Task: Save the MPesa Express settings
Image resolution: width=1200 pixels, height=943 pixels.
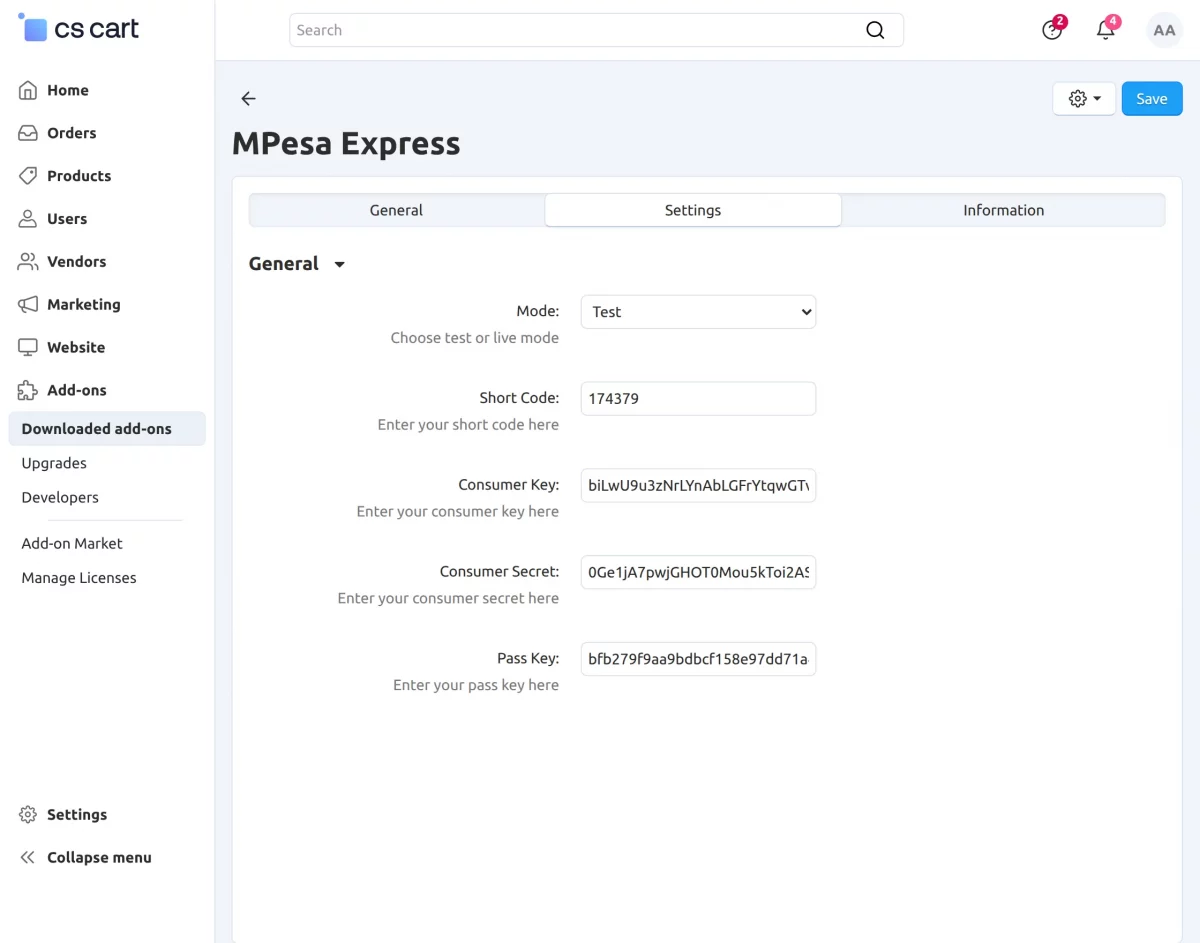Action: (1152, 99)
